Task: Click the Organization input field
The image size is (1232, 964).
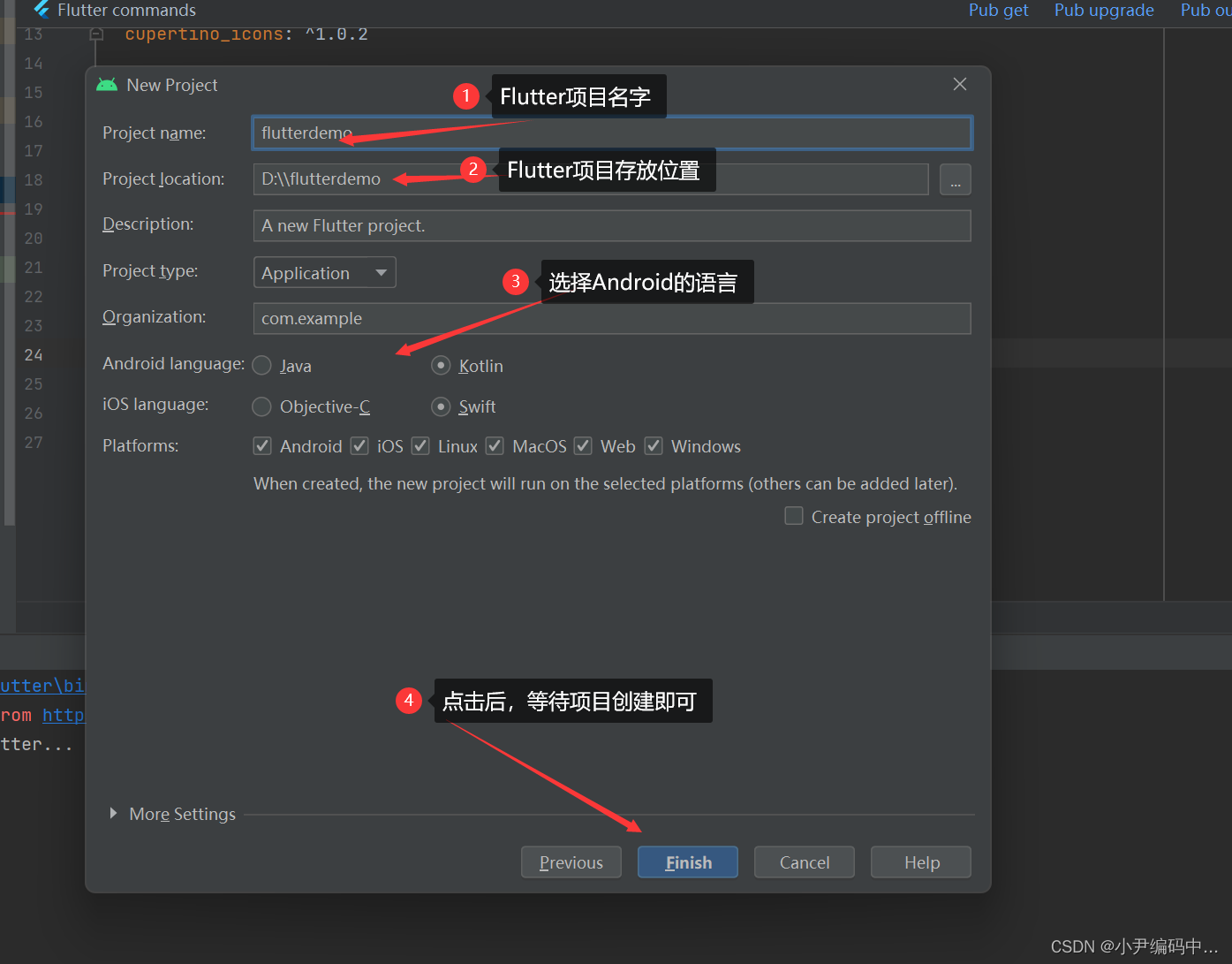Action: [612, 318]
